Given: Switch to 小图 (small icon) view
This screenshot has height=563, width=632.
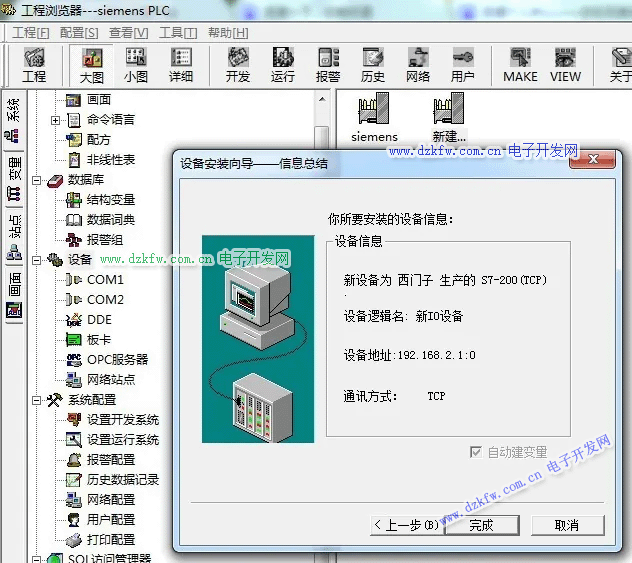Looking at the screenshot, I should tap(136, 64).
